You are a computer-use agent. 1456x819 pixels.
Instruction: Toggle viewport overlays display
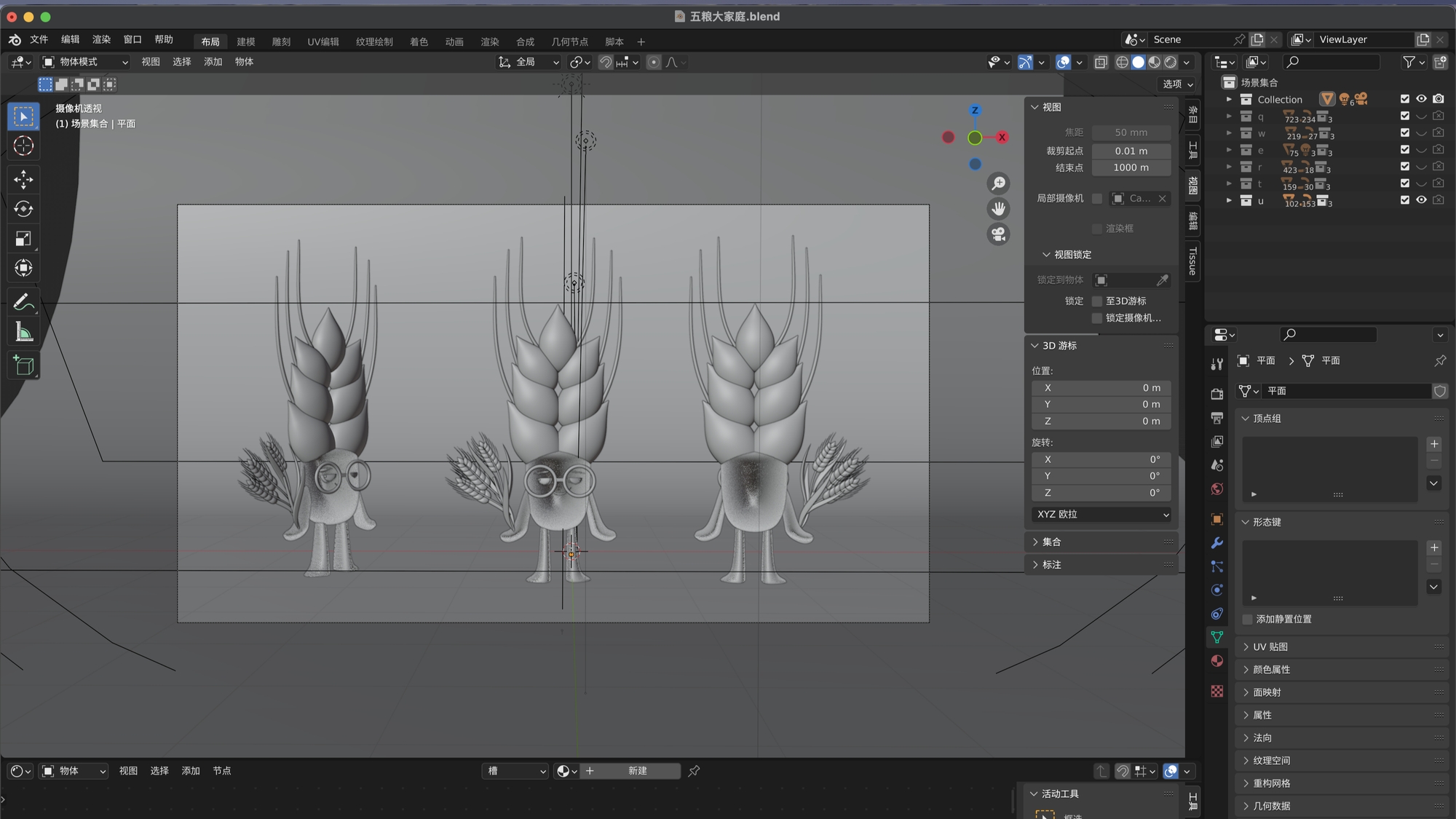click(1064, 63)
